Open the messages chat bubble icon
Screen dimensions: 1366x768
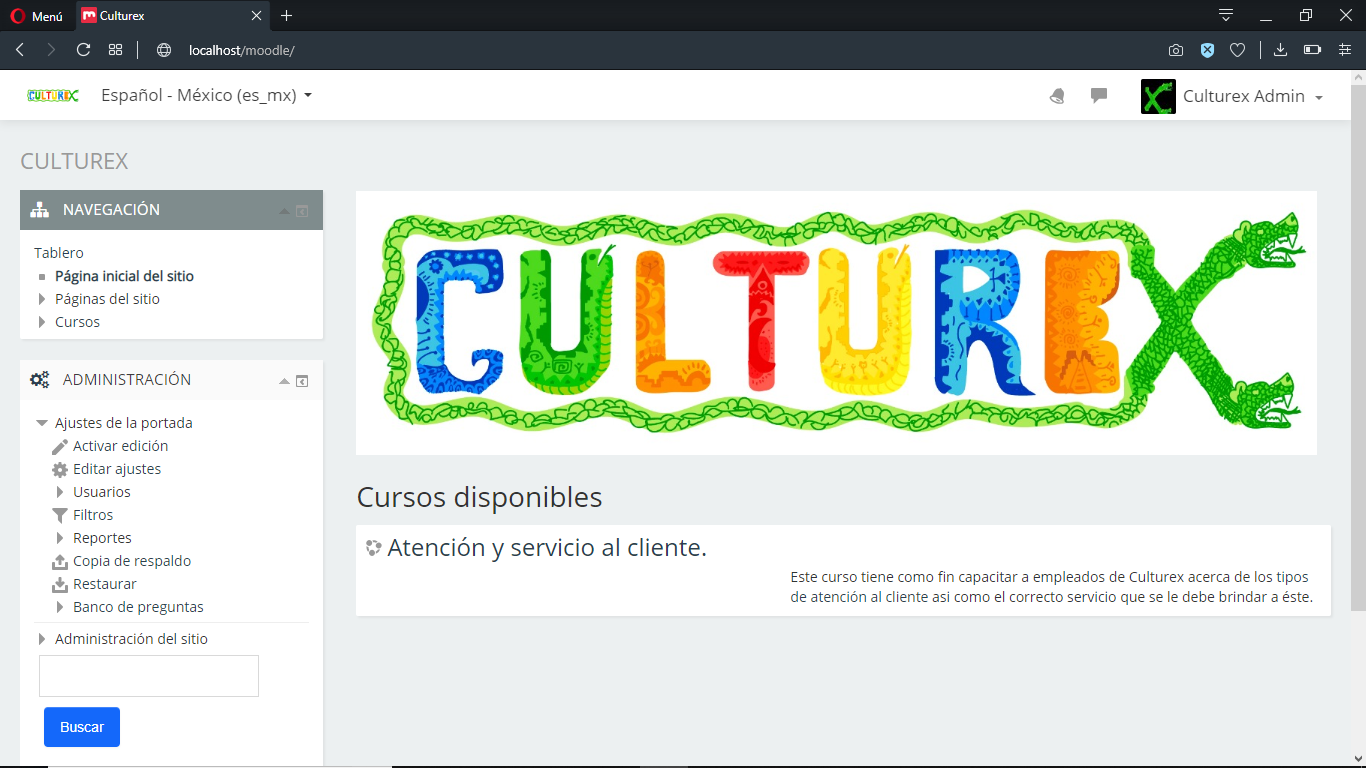(1099, 96)
